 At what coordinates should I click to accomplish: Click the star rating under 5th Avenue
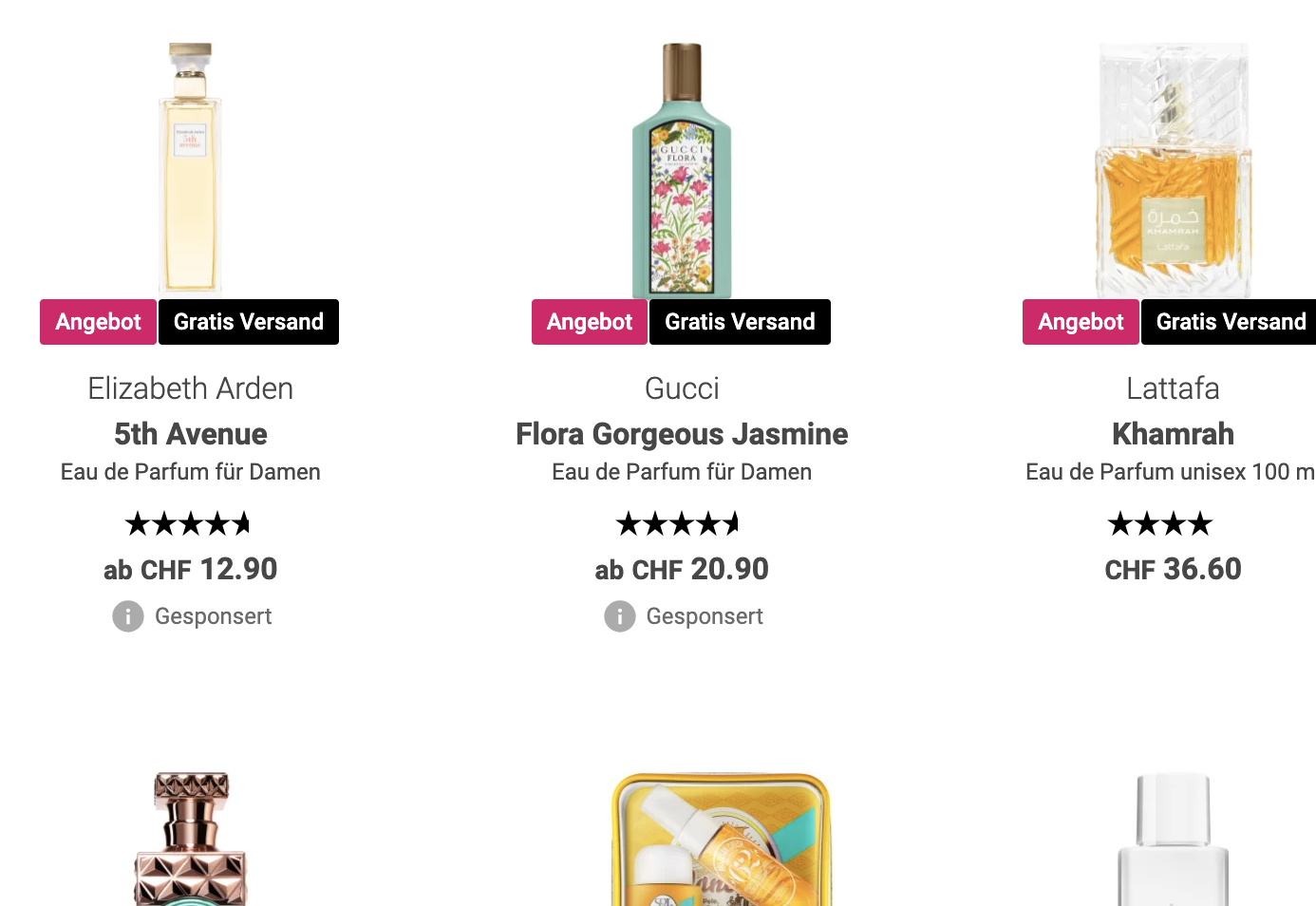pos(188,523)
